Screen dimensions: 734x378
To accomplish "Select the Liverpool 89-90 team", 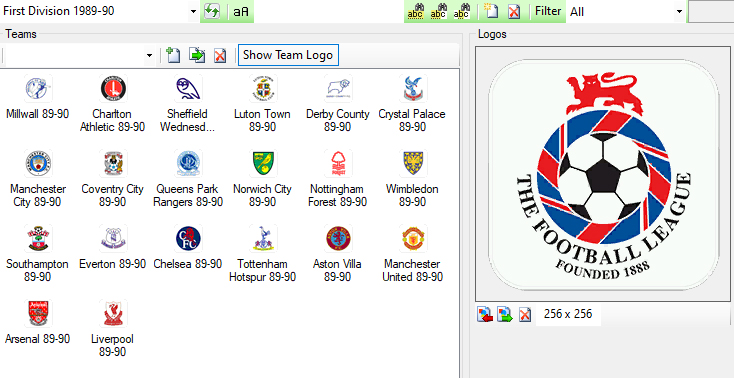I will [x=112, y=328].
